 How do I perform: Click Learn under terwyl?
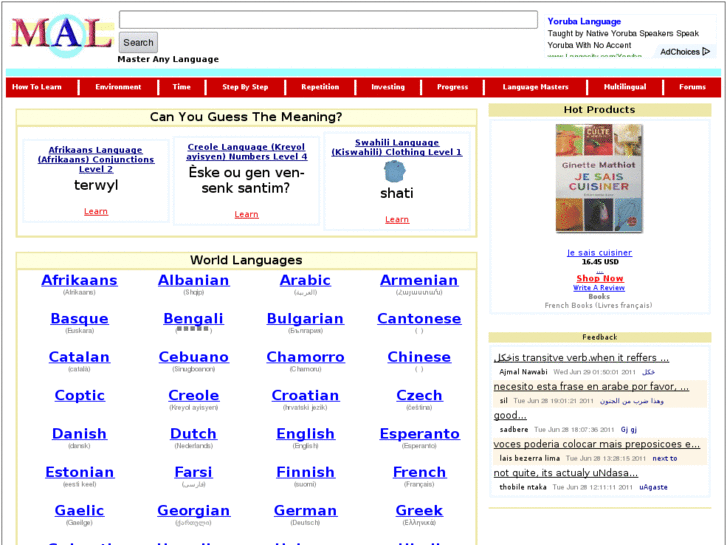96,212
